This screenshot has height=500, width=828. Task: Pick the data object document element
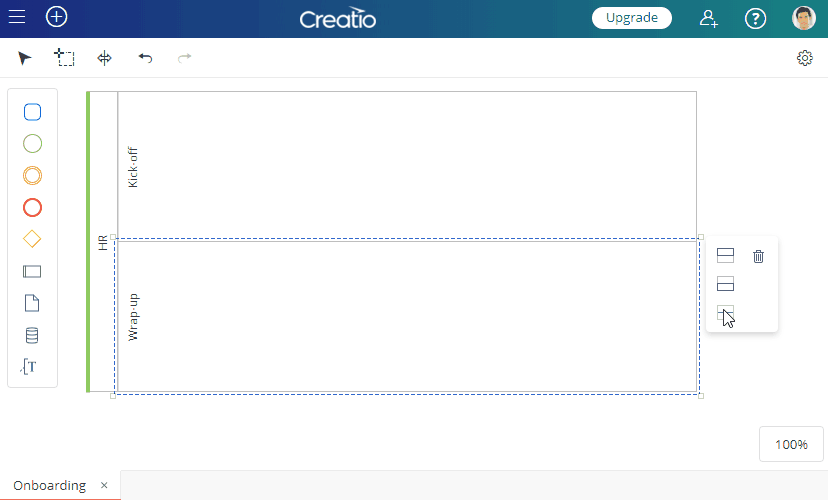[x=32, y=303]
